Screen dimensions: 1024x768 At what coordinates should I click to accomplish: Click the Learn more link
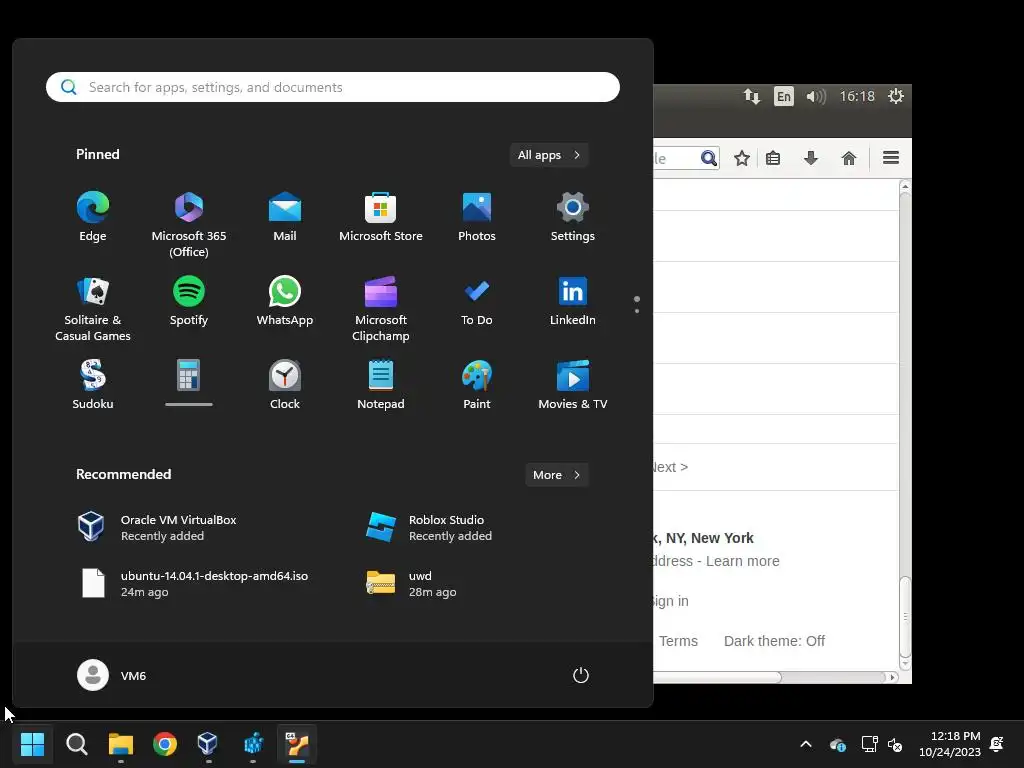click(743, 561)
